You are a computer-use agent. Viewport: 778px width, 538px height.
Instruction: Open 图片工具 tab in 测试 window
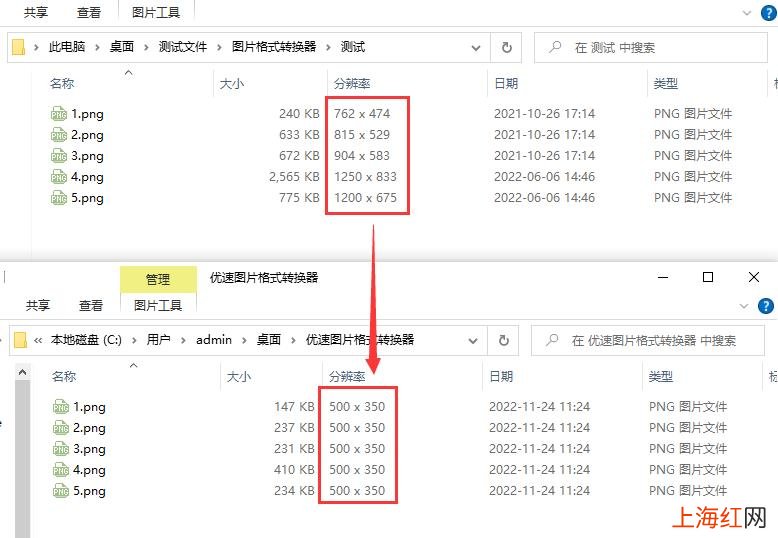[156, 12]
